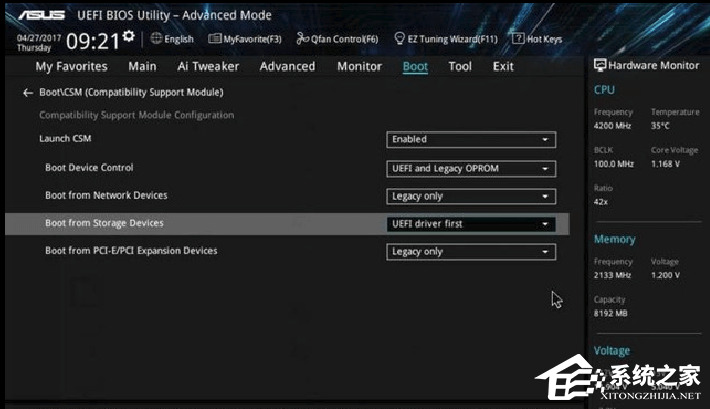
Task: Open Boot from Storage Devices dropdown
Action: 471,224
